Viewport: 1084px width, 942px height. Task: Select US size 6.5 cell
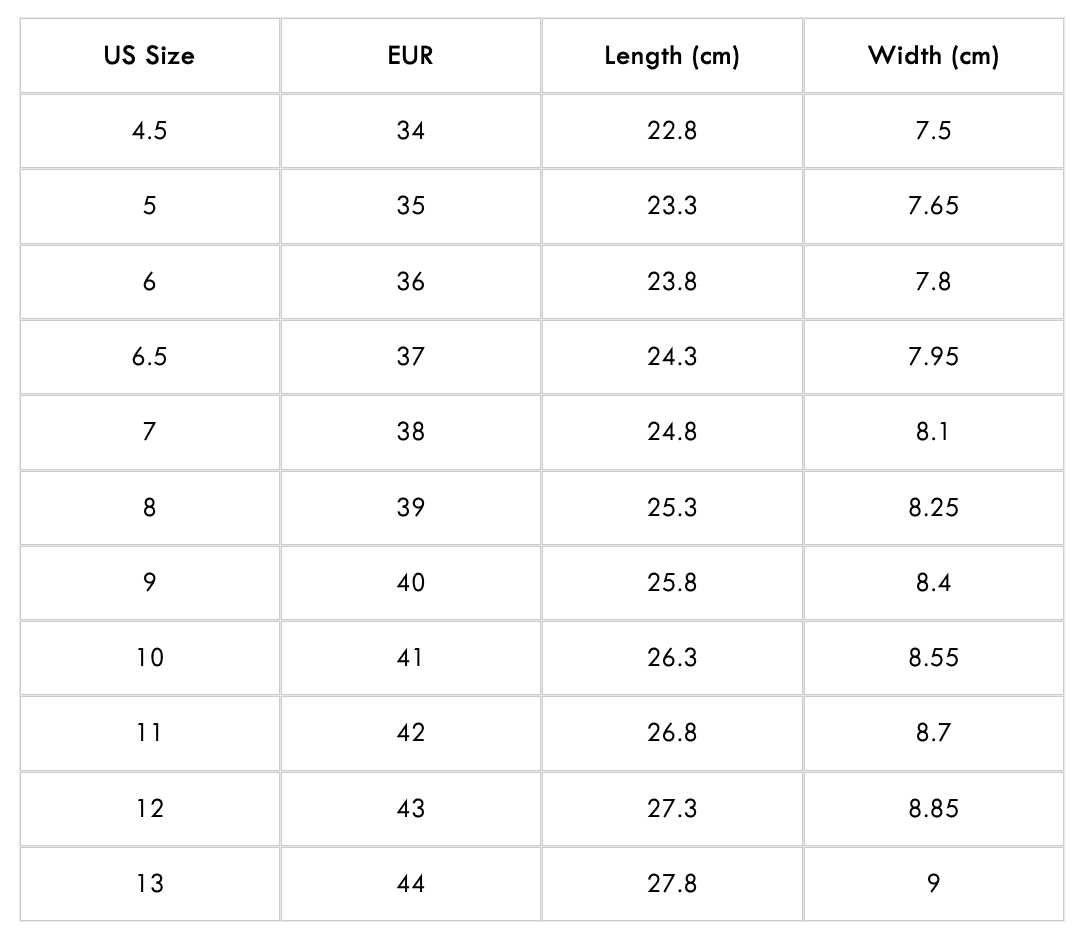pos(149,357)
